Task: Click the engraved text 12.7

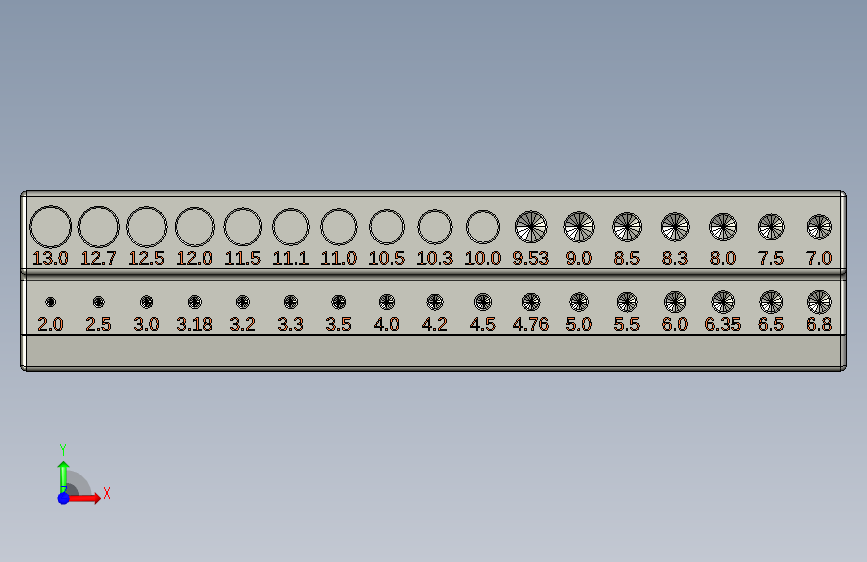Action: [98, 258]
